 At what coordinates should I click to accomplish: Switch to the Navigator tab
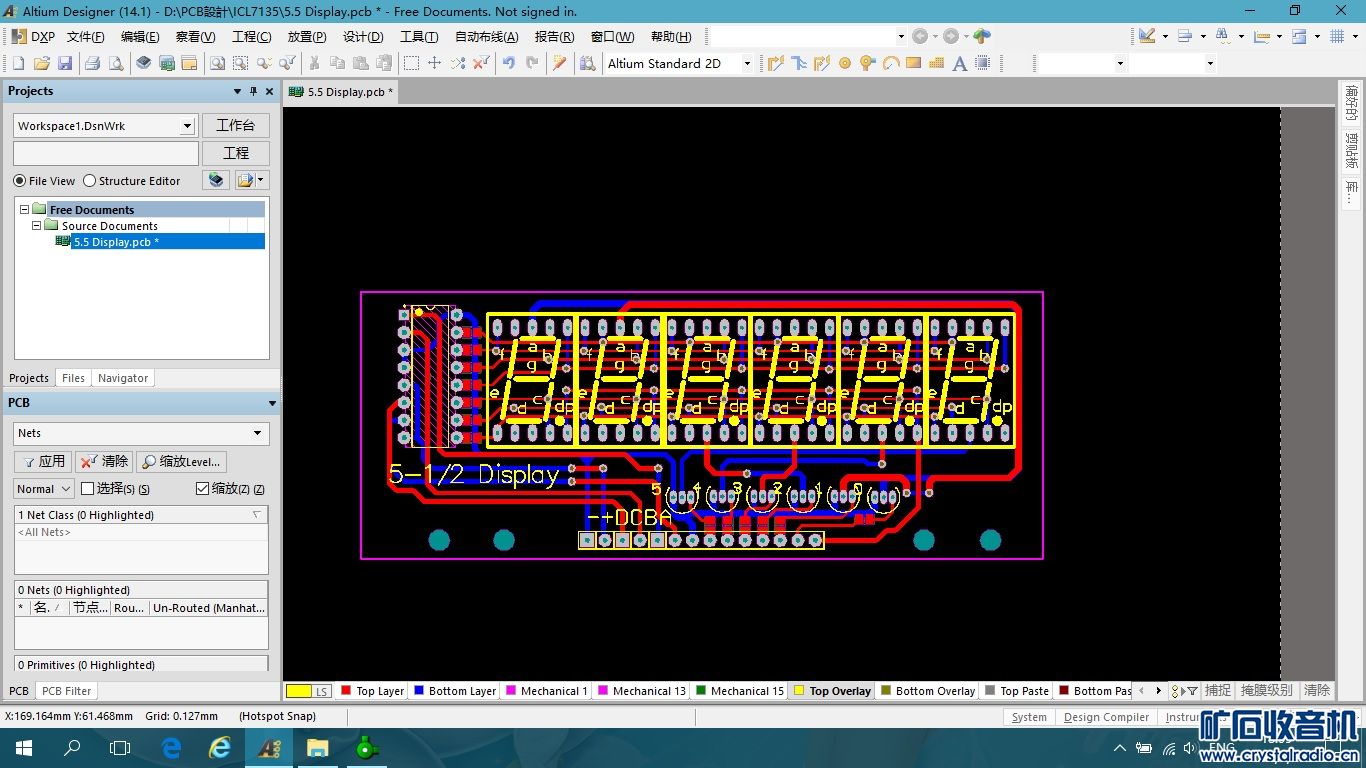click(x=123, y=378)
